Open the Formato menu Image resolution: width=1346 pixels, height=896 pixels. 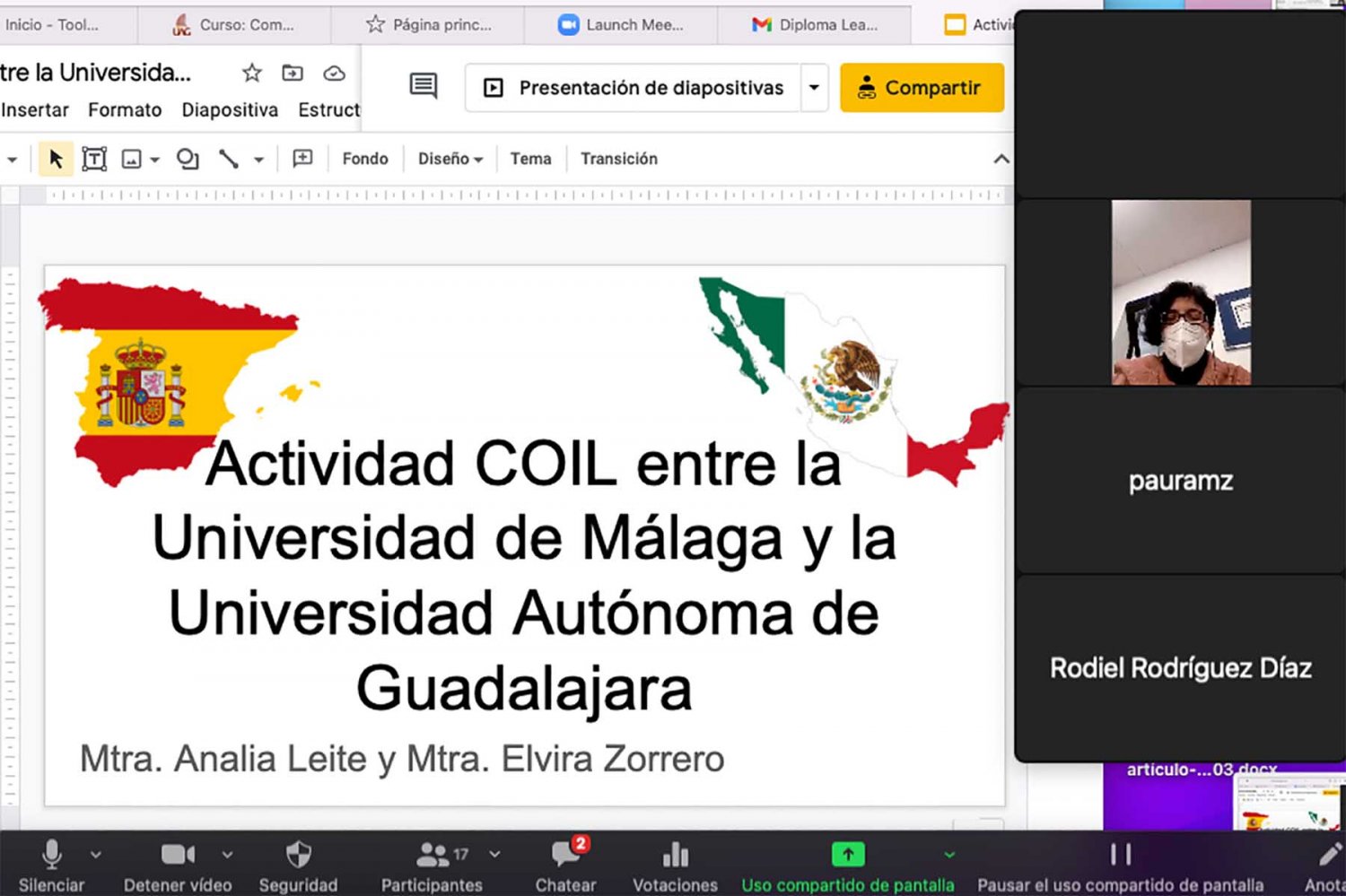(x=125, y=110)
